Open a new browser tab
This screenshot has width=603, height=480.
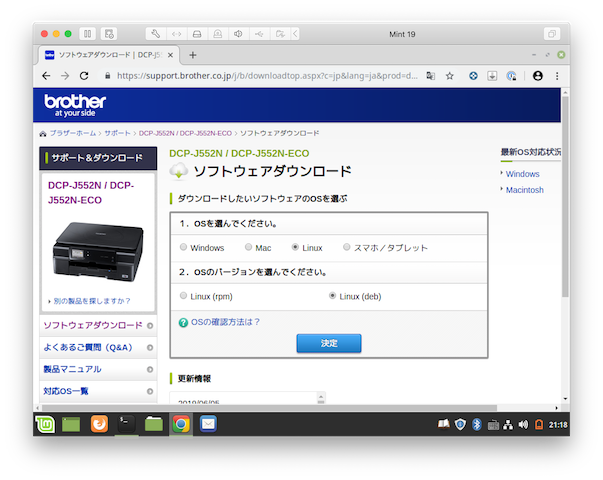(x=193, y=54)
